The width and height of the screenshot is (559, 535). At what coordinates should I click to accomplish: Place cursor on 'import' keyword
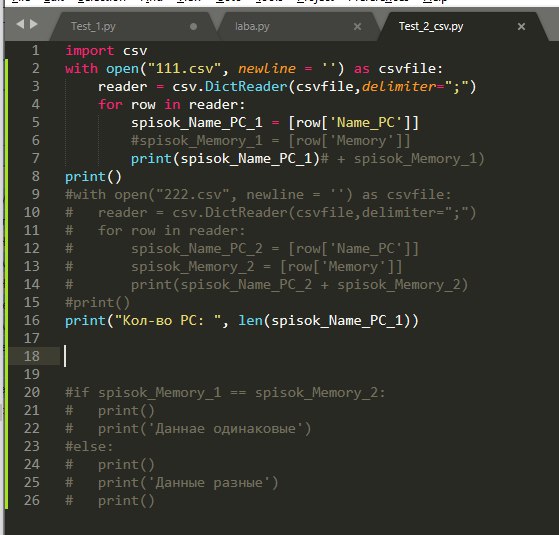89,51
